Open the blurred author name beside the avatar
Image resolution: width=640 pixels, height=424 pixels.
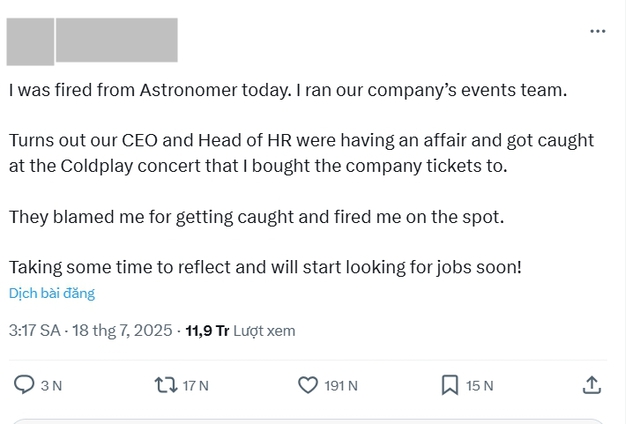[117, 40]
